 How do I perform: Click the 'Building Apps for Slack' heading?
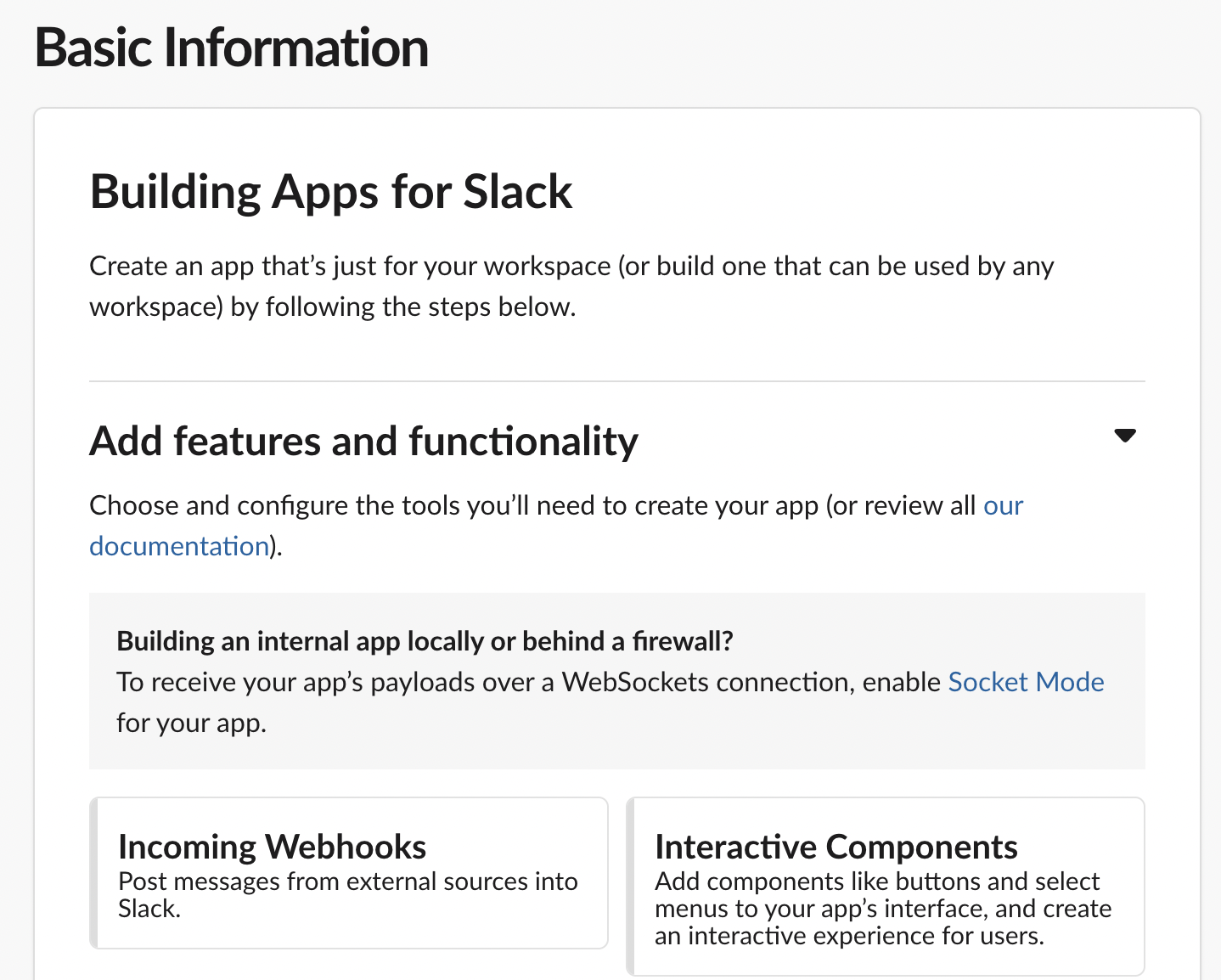coord(331,192)
